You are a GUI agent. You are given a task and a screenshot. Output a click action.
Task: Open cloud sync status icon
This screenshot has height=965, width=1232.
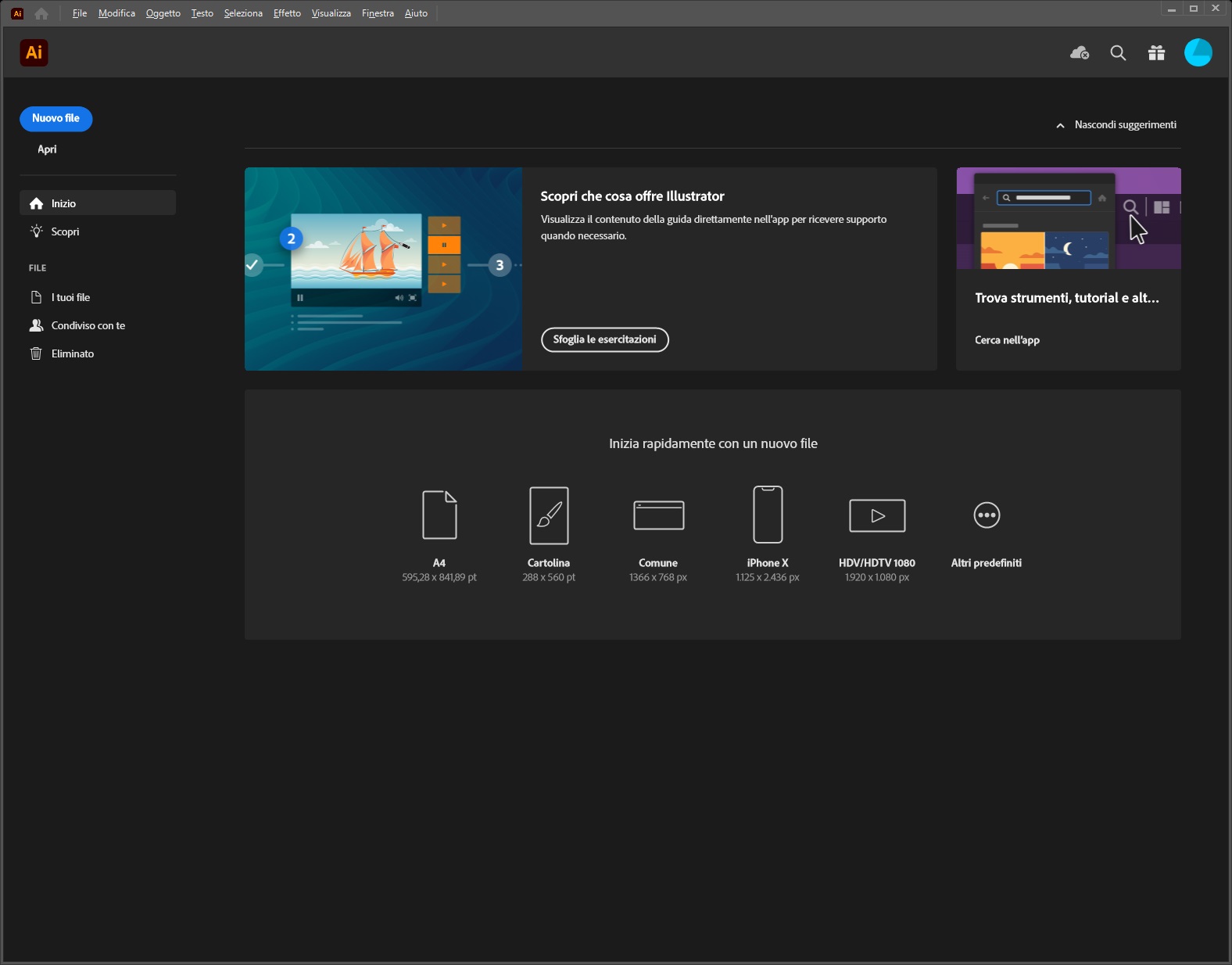(1080, 52)
